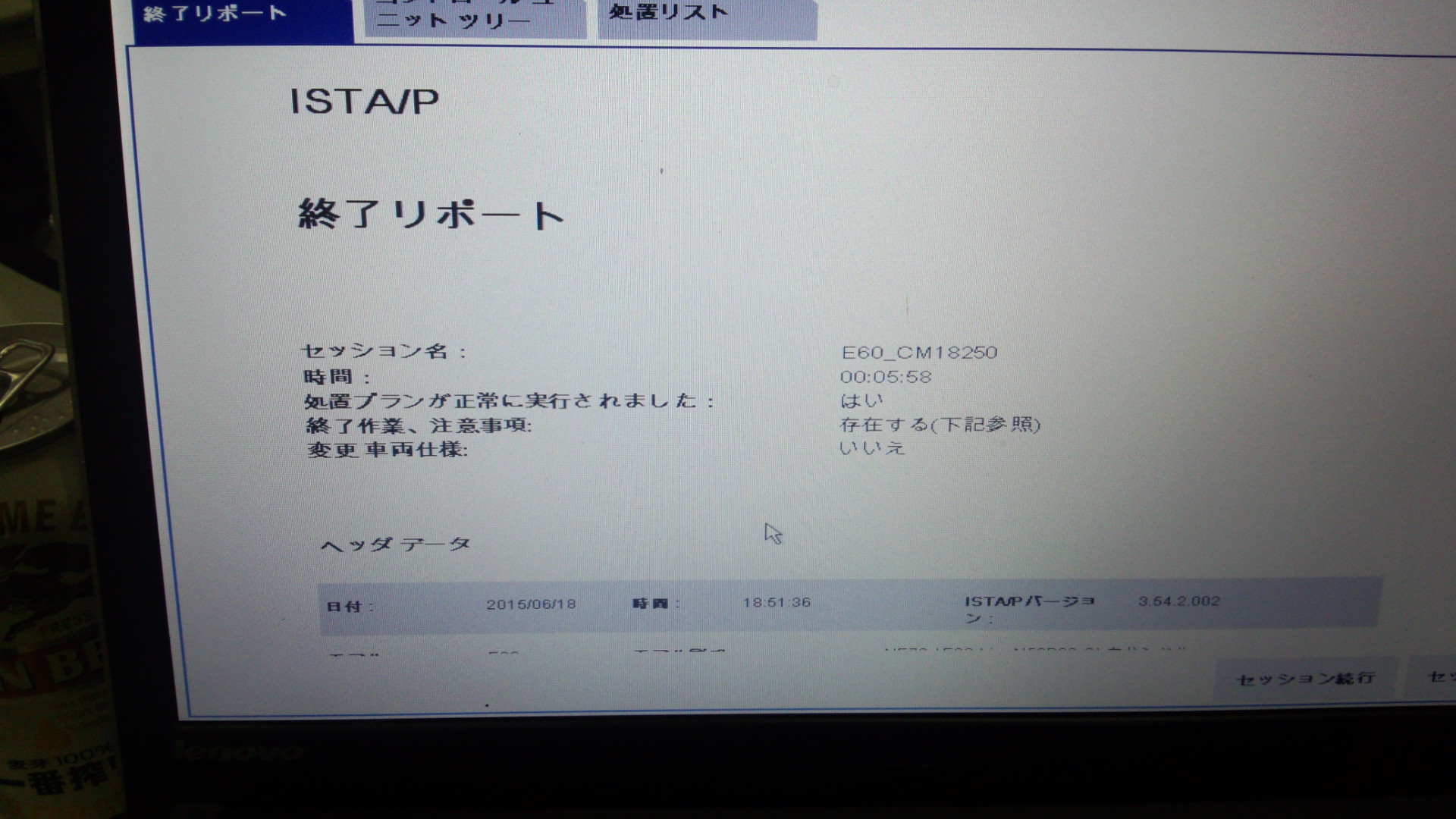Click the ISTA/P title text
Screen dimensions: 1456x819
[364, 102]
